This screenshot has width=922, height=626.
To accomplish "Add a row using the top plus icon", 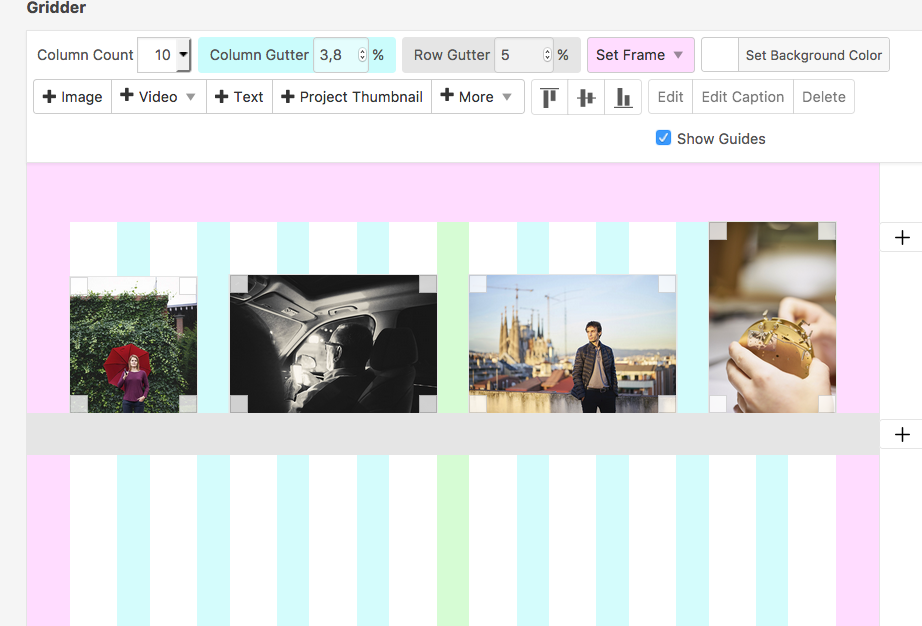I will click(x=902, y=237).
